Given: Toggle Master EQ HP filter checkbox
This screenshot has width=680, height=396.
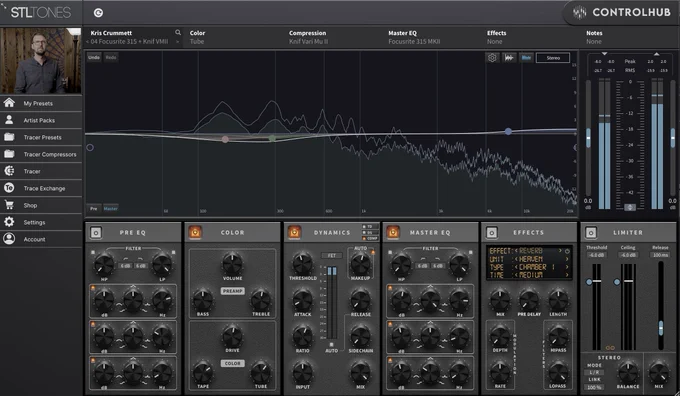Looking at the screenshot, I should [x=389, y=252].
